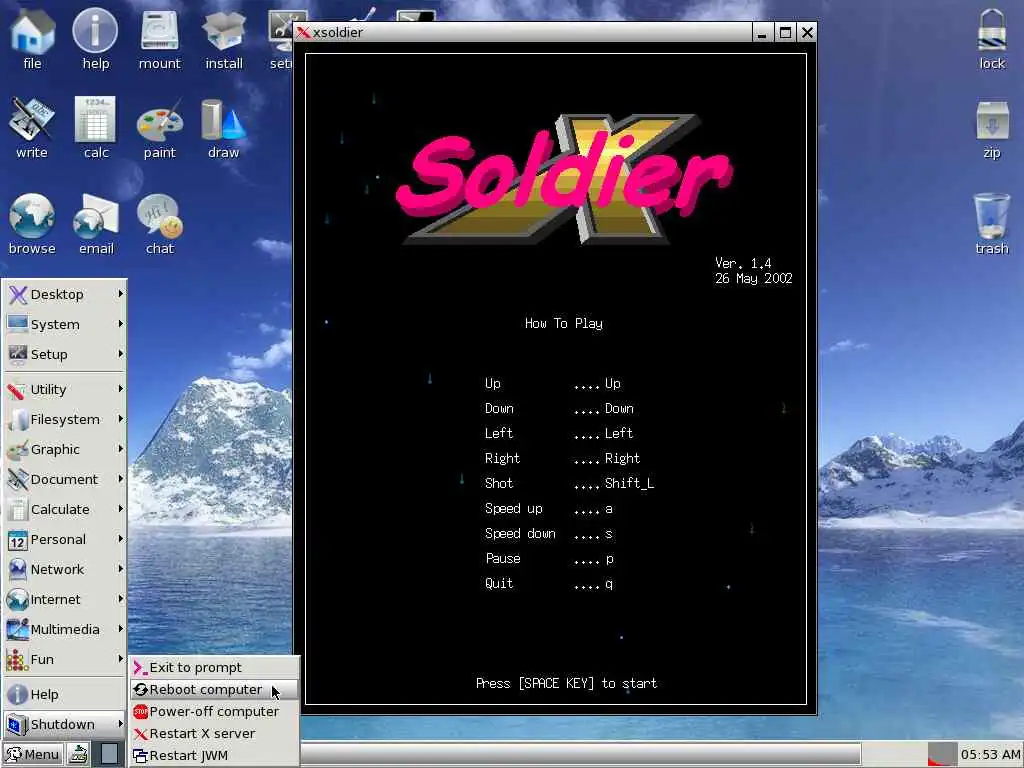Minimize the xsoldier window
The width and height of the screenshot is (1024, 768).
click(761, 32)
